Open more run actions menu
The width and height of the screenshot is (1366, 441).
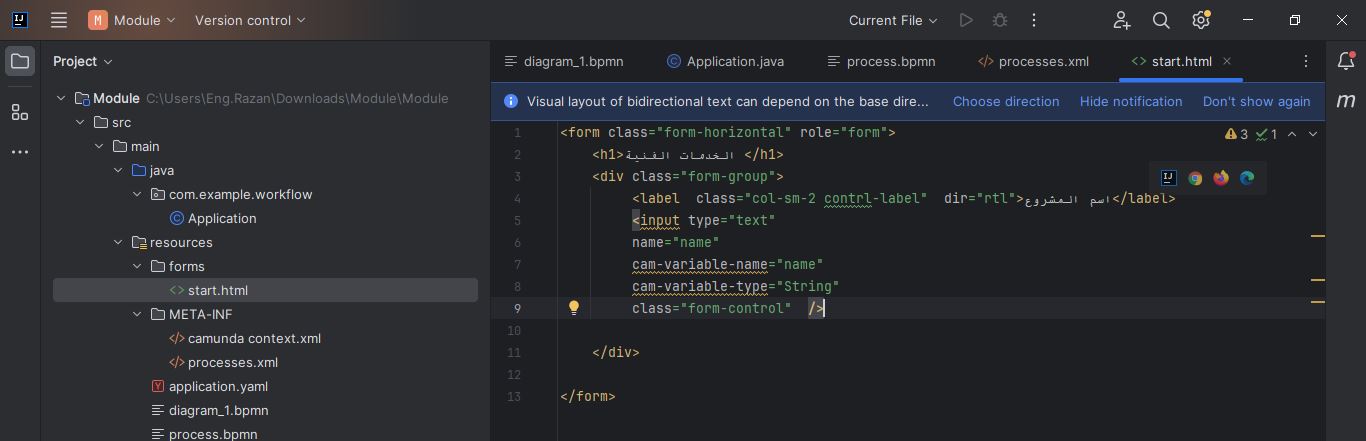pyautogui.click(x=1034, y=20)
